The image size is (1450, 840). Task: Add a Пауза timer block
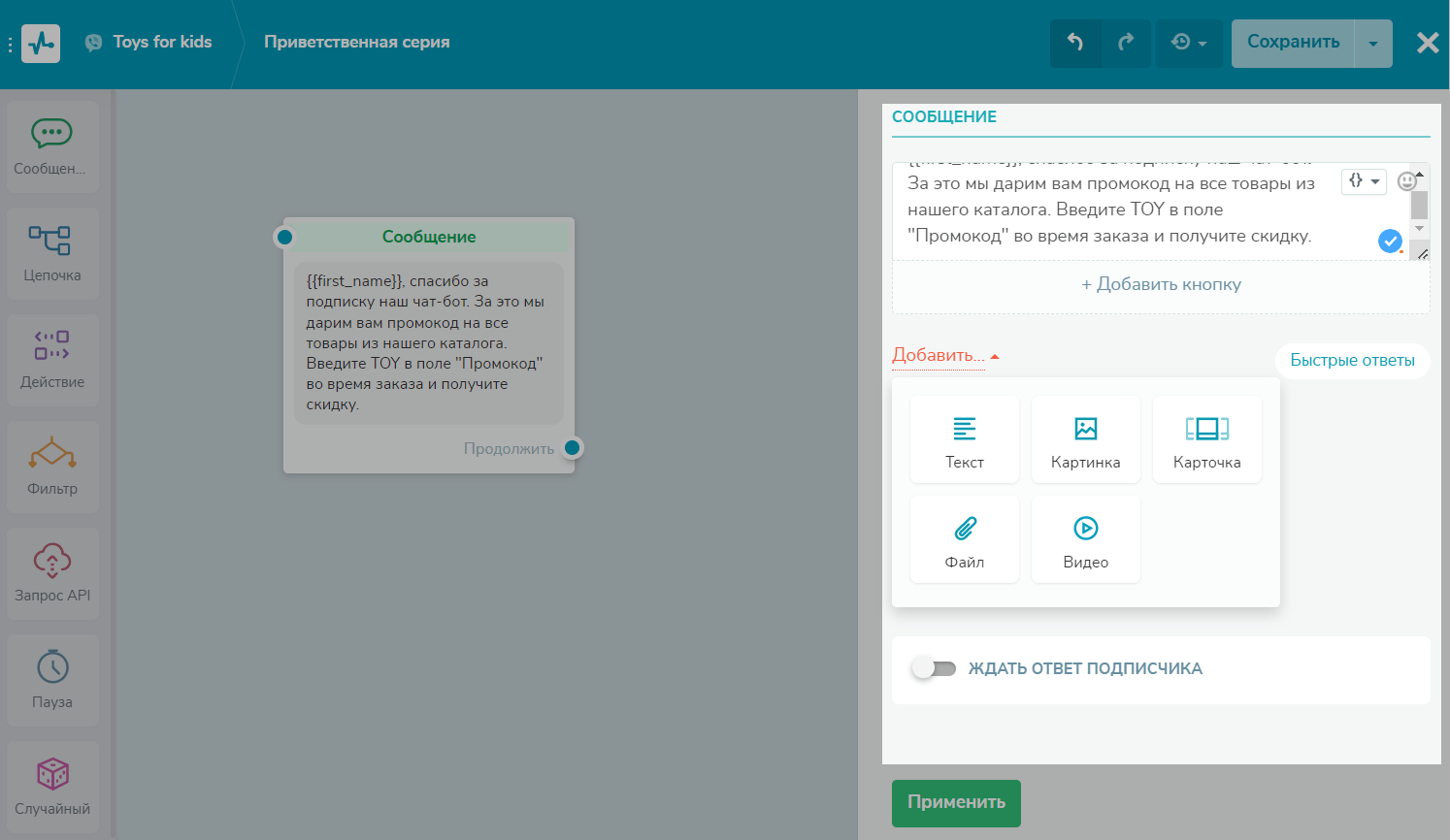pos(52,680)
